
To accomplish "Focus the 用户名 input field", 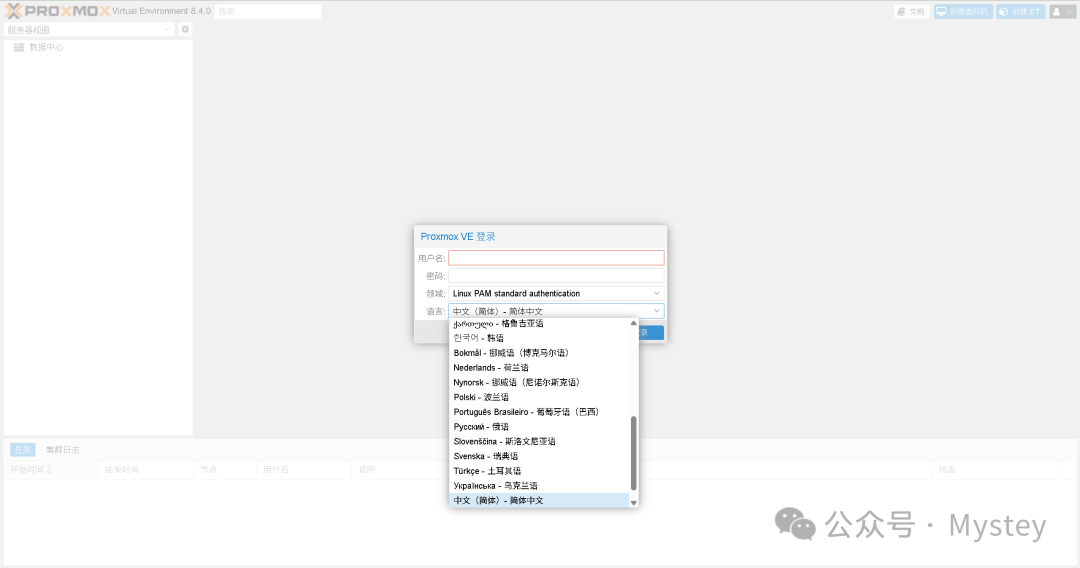I will 556,257.
